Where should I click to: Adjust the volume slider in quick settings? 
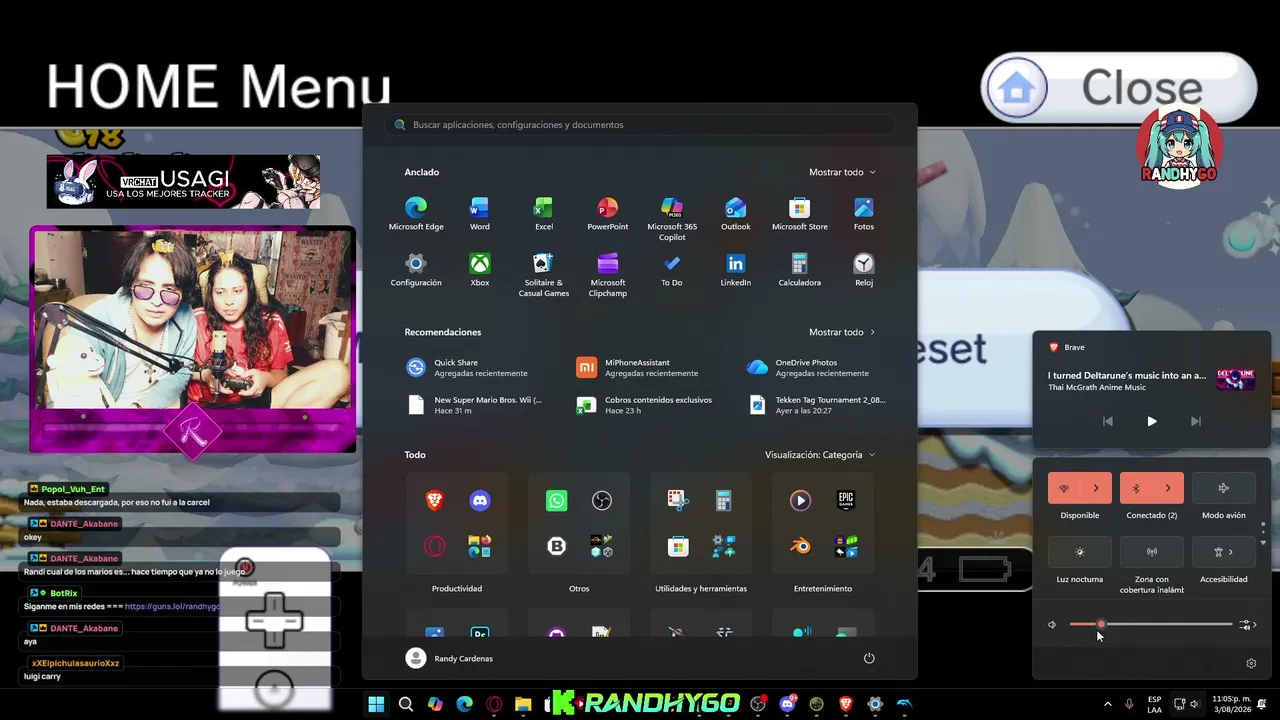coord(1151,625)
